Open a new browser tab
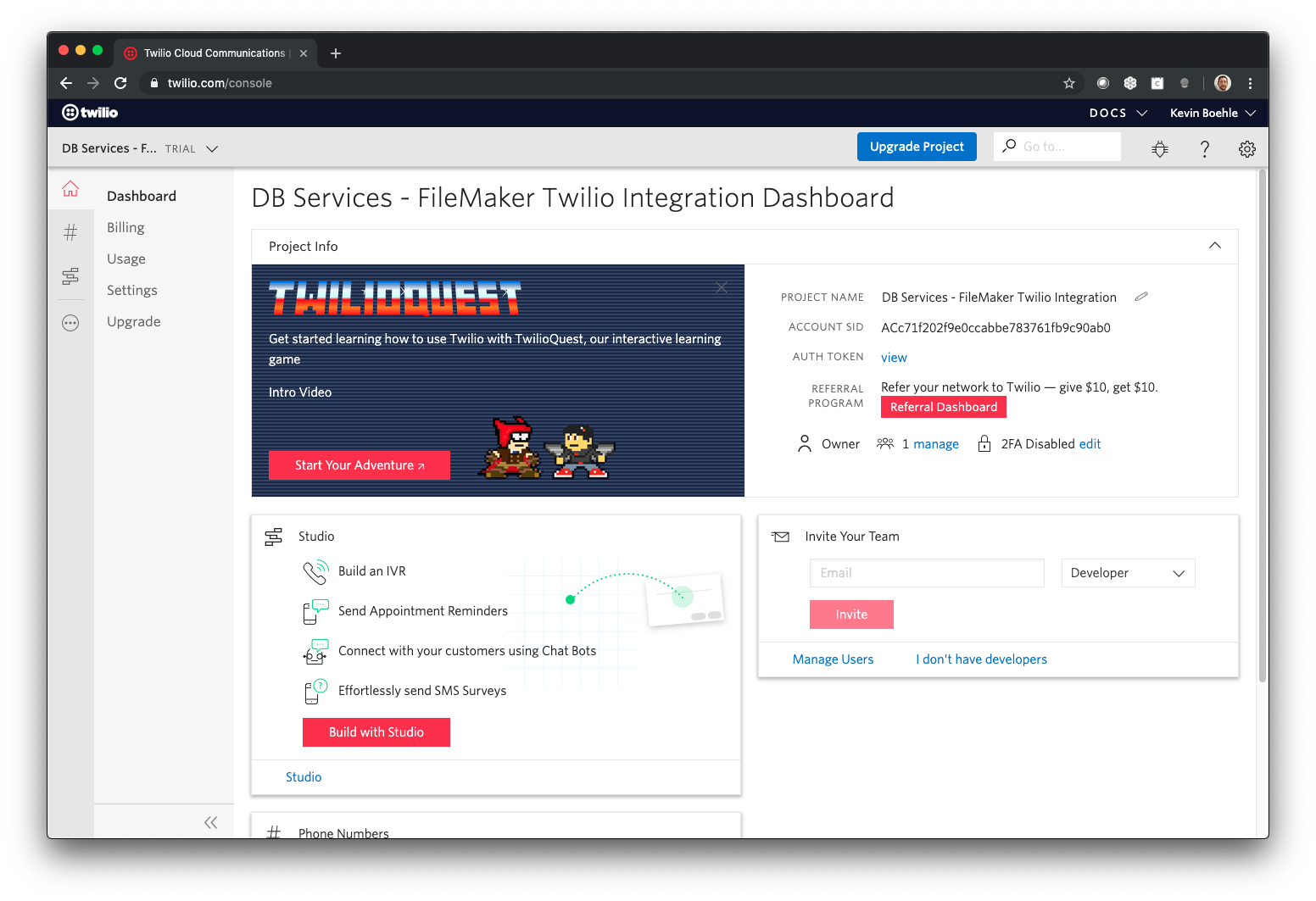This screenshot has height=901, width=1316. tap(336, 53)
